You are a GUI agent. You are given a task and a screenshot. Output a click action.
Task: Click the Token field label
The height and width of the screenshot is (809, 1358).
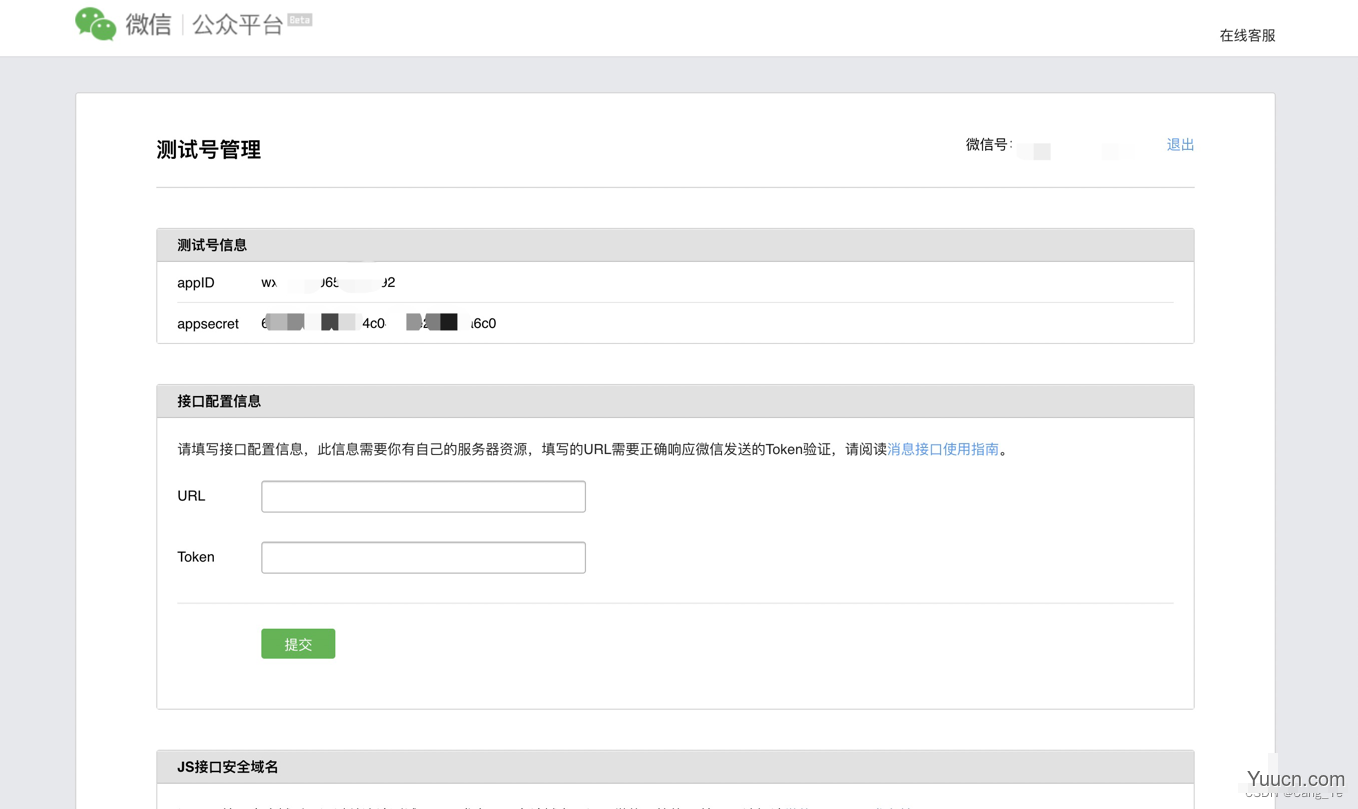196,557
